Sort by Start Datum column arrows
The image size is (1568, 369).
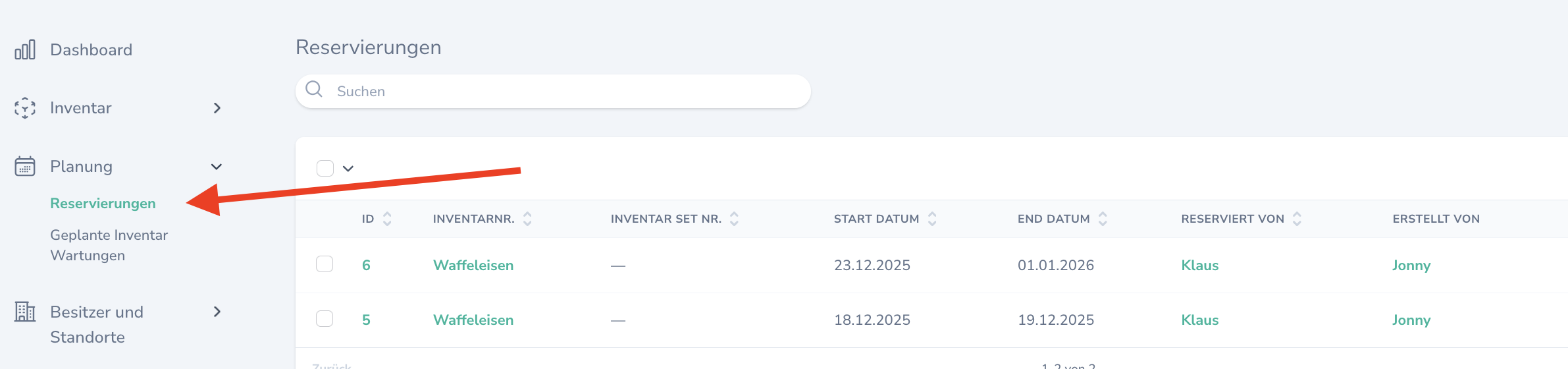pyautogui.click(x=932, y=219)
